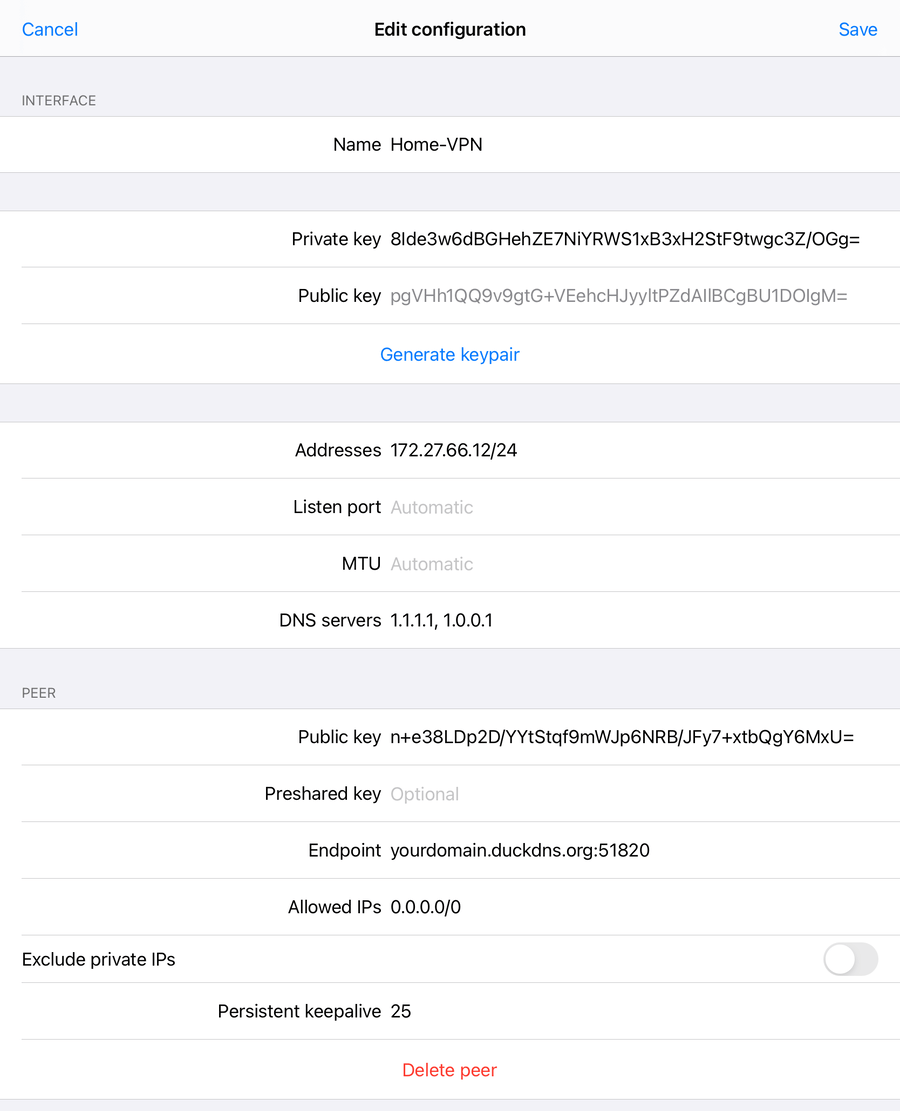Viewport: 900px width, 1111px height.
Task: Tap the PEER section header
Action: tap(38, 693)
